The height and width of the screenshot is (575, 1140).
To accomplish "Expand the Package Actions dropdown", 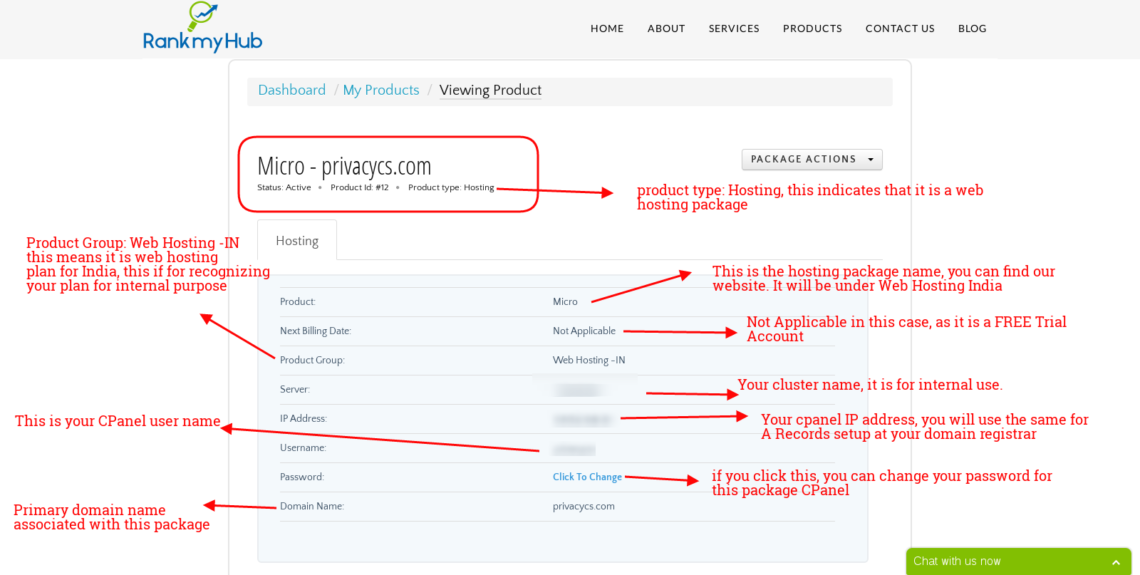I will (x=811, y=159).
